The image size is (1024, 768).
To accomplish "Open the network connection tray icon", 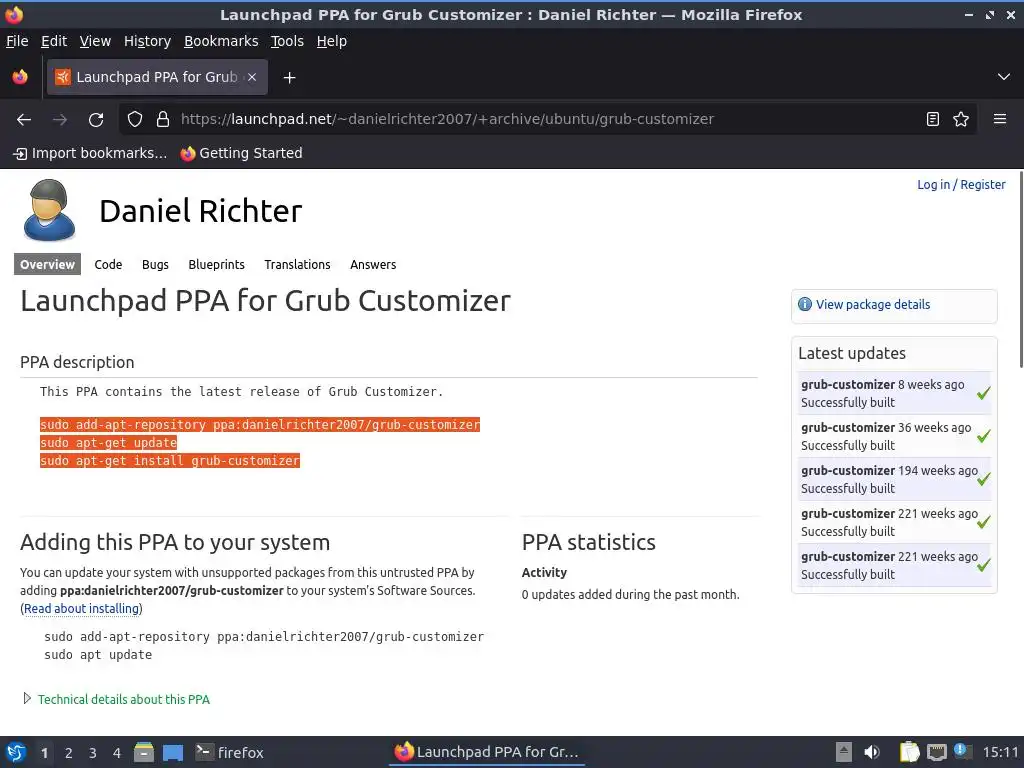I will [936, 752].
